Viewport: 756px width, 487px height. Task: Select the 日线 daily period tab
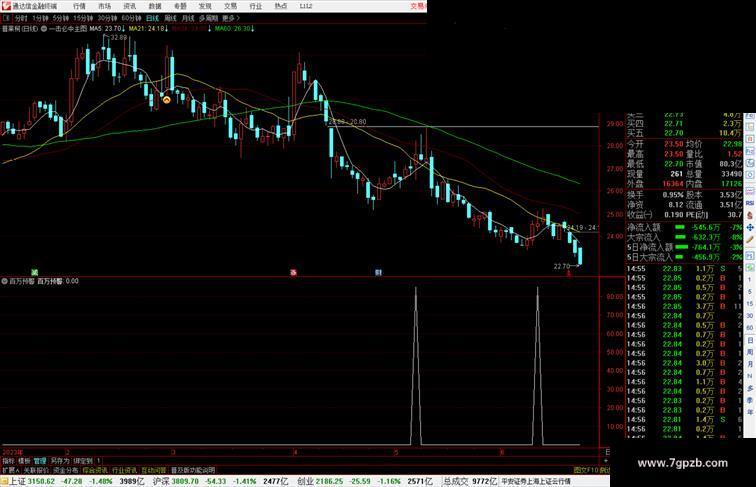coord(152,18)
